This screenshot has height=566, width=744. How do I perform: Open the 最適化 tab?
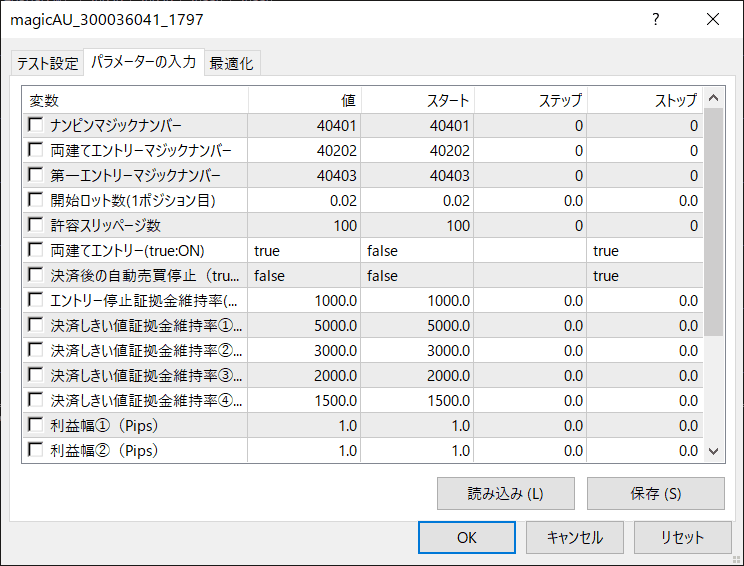pos(231,63)
